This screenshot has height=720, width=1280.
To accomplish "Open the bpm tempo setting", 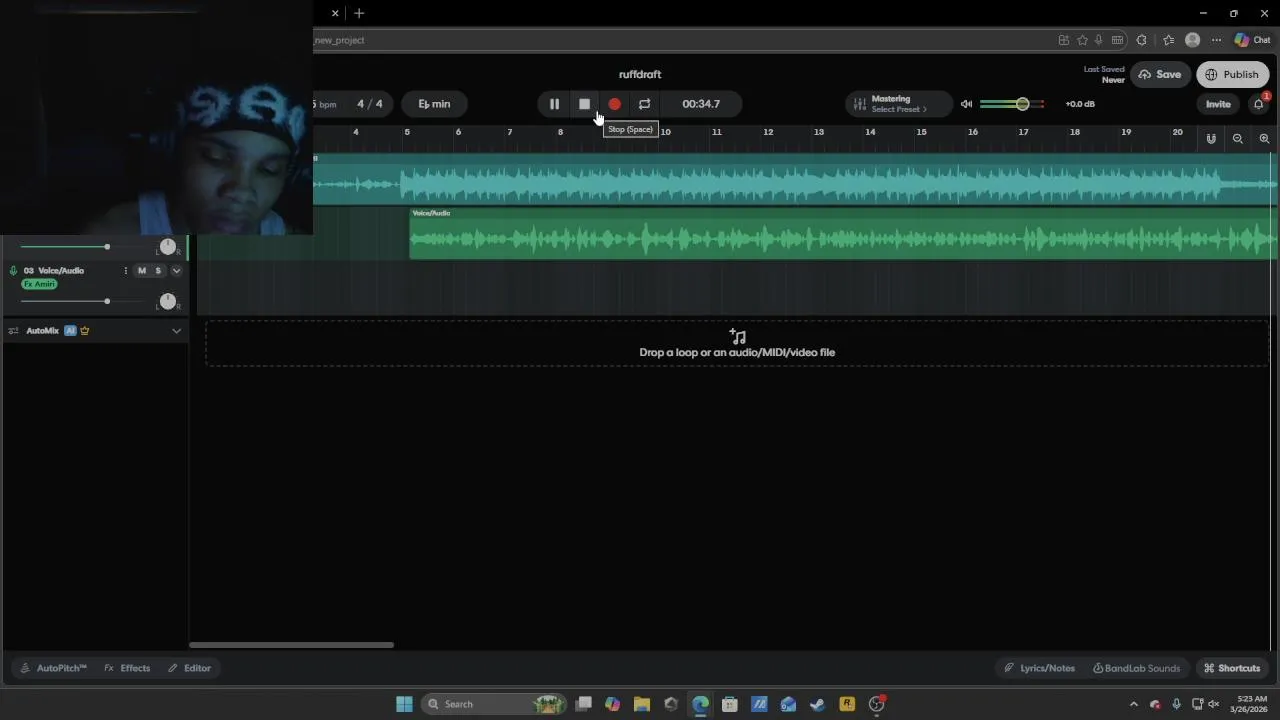I will (x=325, y=104).
